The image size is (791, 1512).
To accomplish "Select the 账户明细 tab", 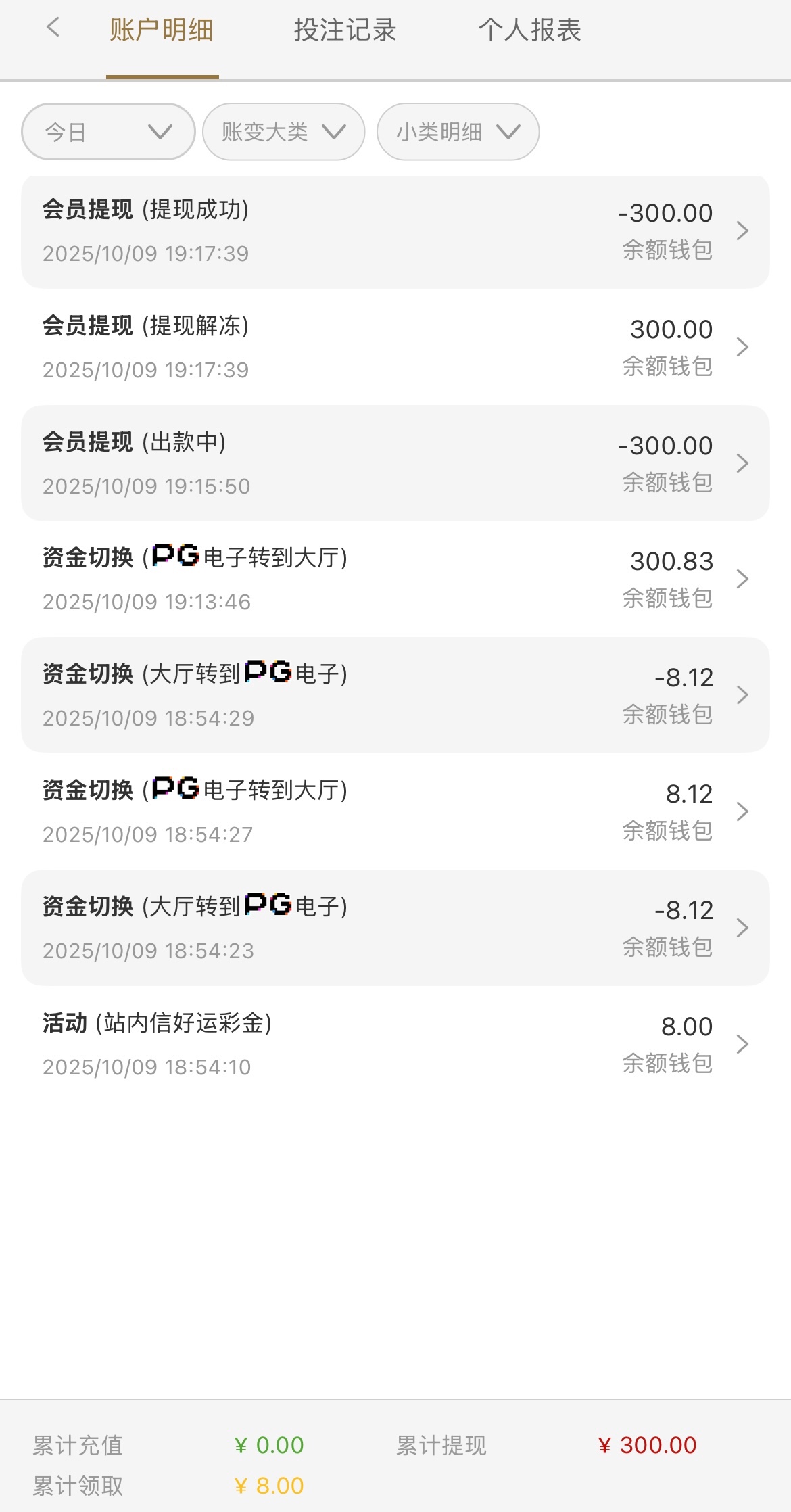I will [162, 30].
